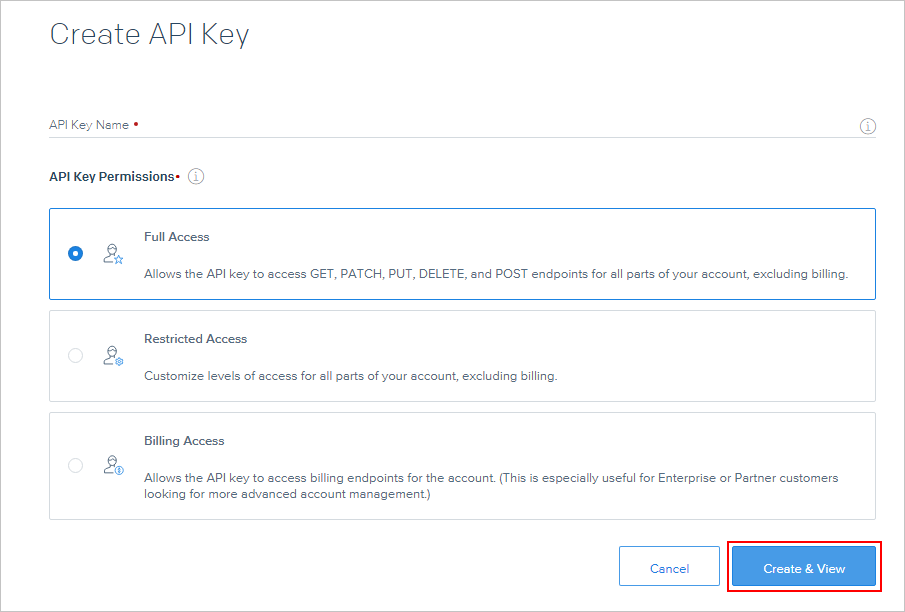Click the Restricted Access user-gear icon
Screen dimensions: 905x612
pos(113,356)
